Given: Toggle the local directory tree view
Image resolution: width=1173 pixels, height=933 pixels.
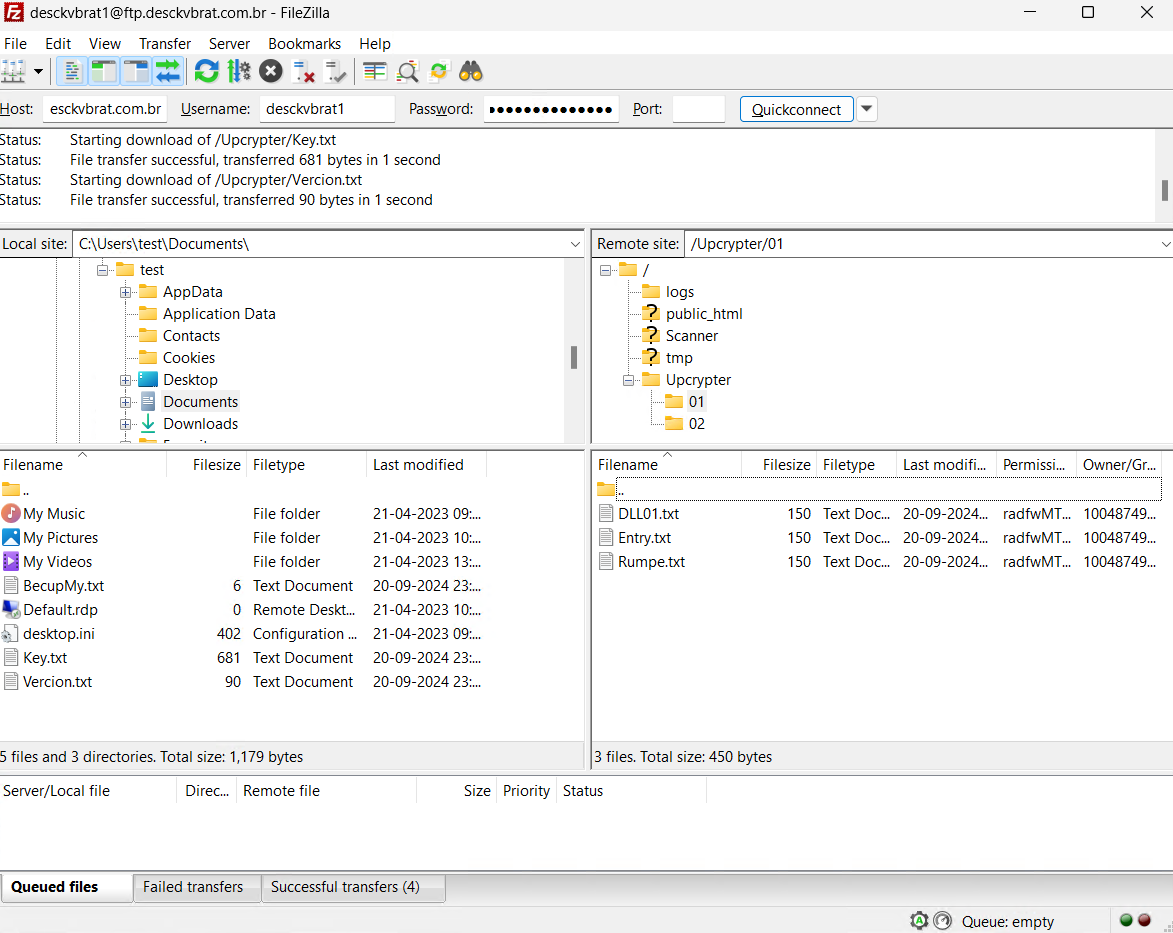Looking at the screenshot, I should [x=104, y=71].
